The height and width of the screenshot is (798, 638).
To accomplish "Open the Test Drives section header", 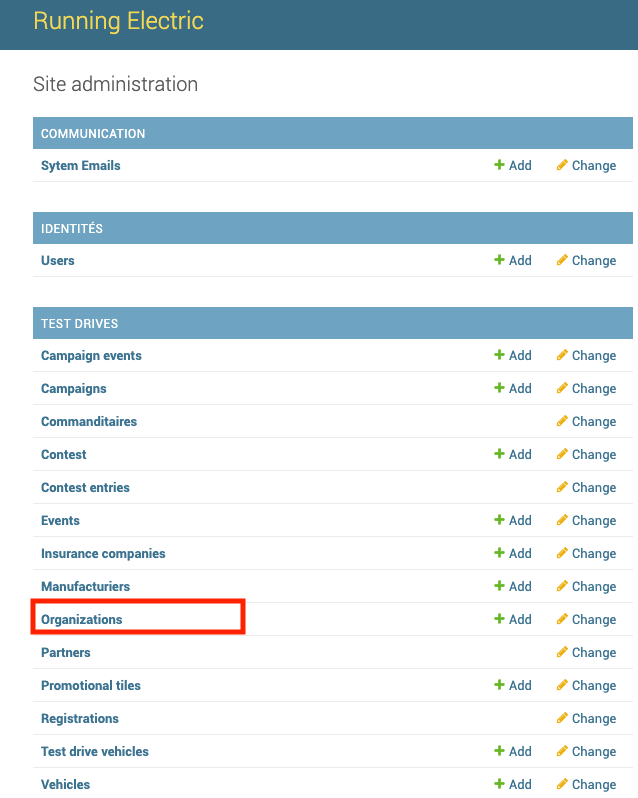I will point(79,324).
